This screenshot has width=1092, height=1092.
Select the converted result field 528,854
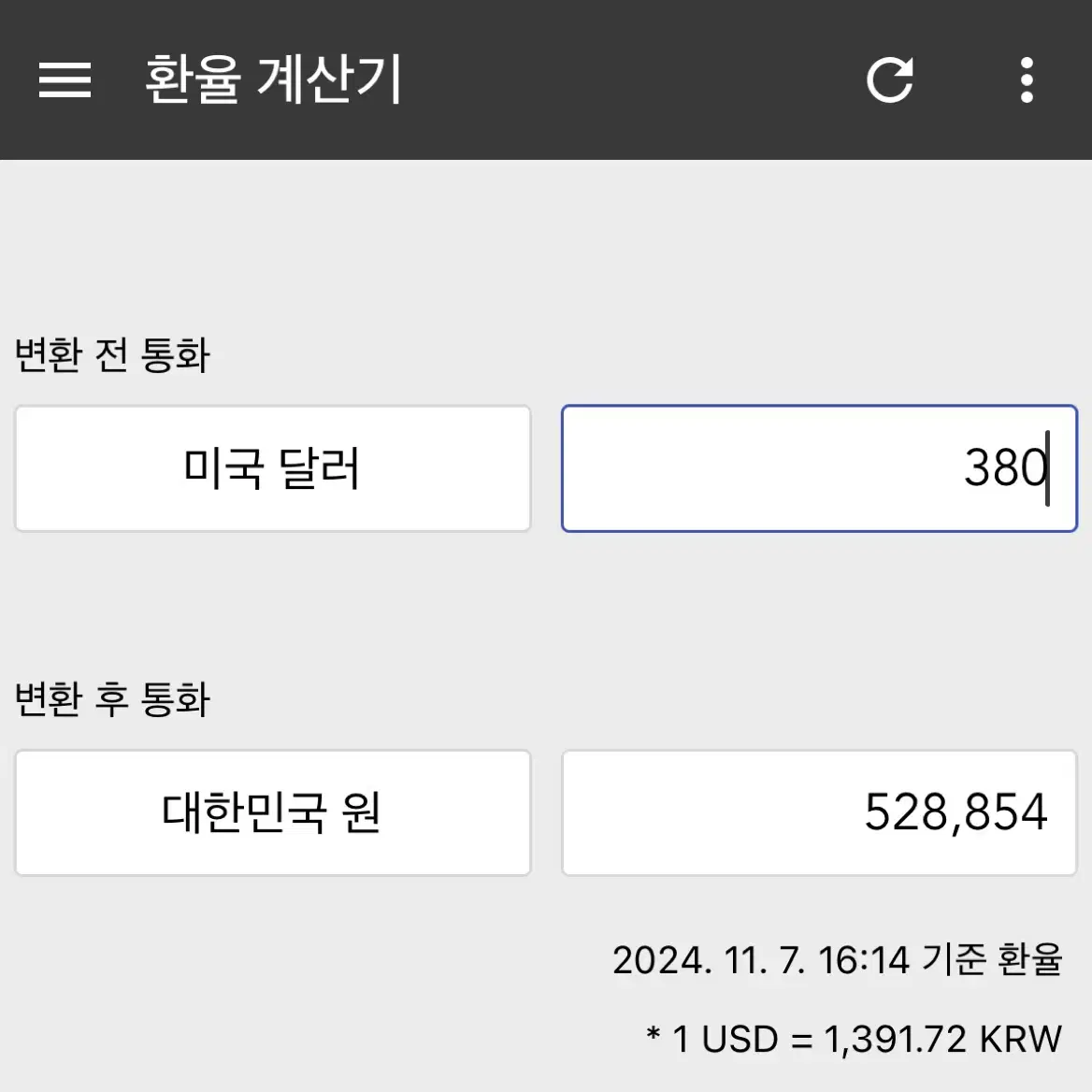click(820, 812)
